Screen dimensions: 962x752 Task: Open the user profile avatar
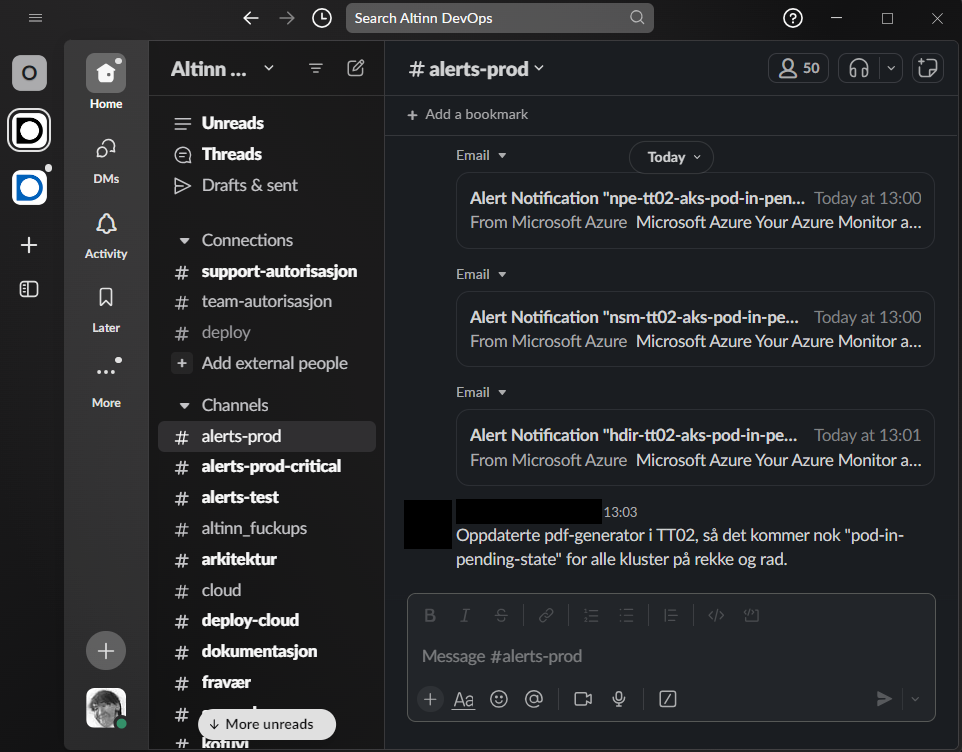(106, 708)
